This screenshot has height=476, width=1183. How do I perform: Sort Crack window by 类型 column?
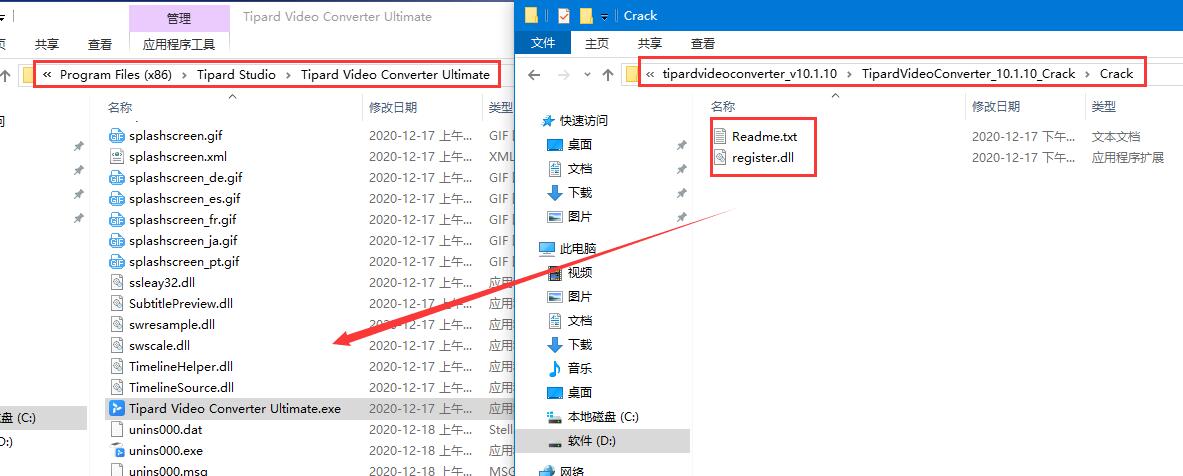(1104, 107)
